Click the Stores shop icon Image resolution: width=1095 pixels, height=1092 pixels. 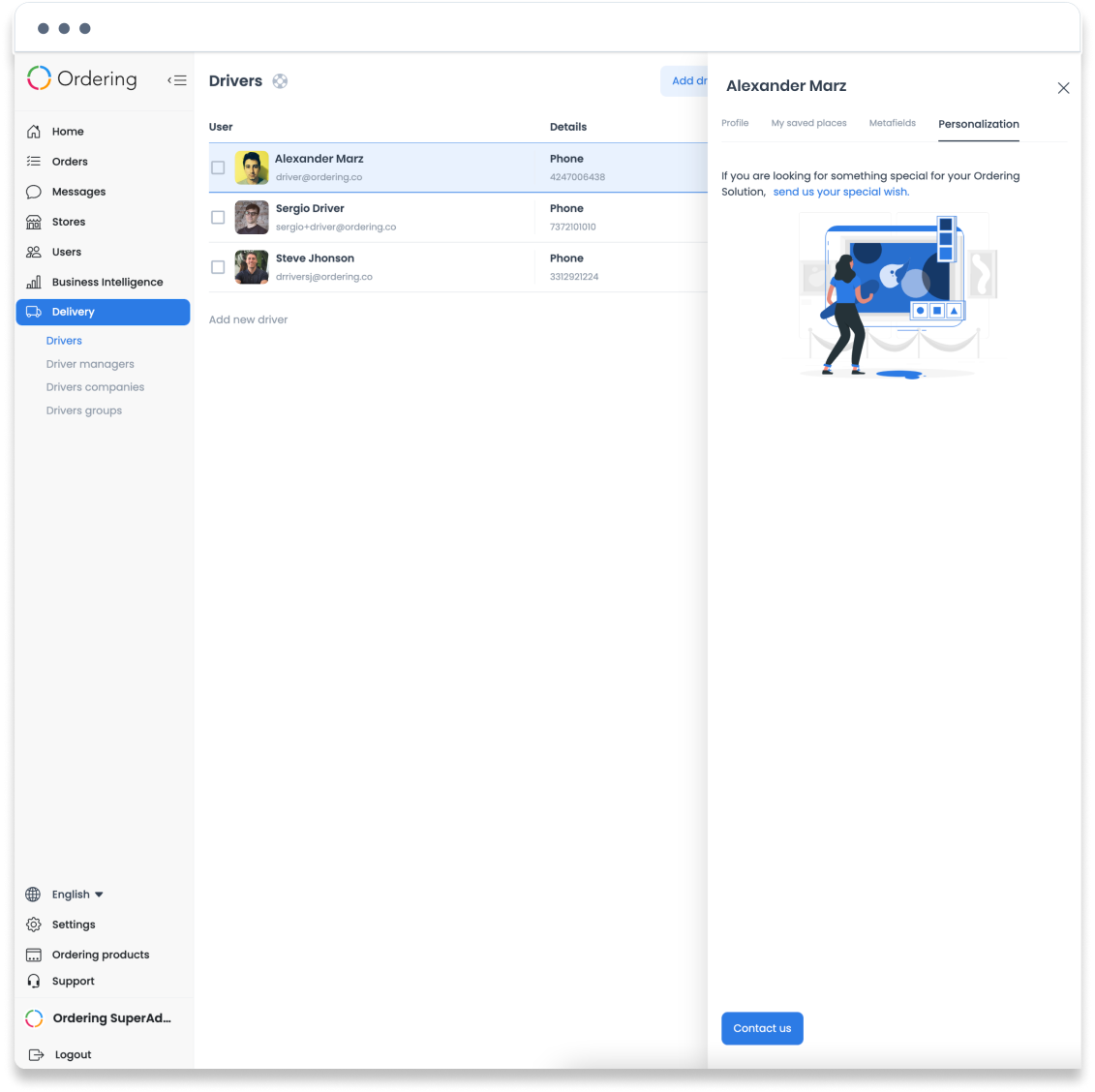(34, 222)
